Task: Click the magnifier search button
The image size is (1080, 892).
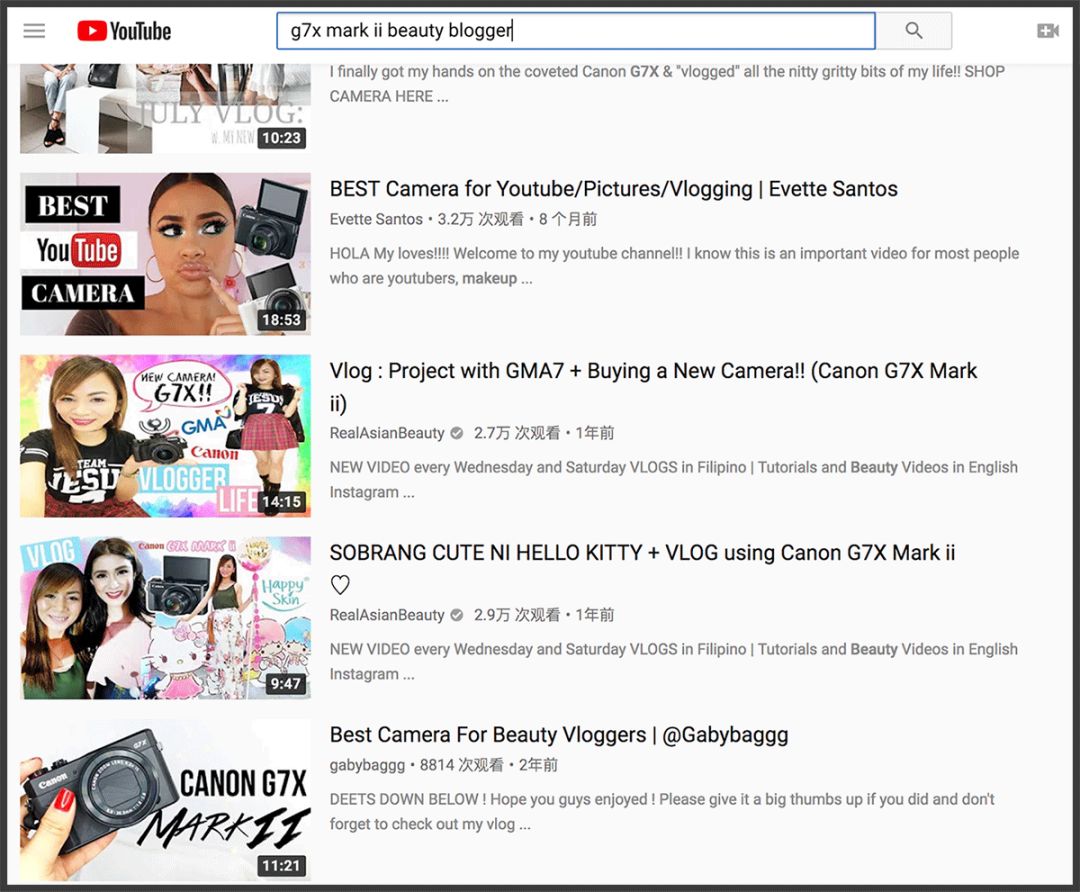Action: (x=914, y=30)
